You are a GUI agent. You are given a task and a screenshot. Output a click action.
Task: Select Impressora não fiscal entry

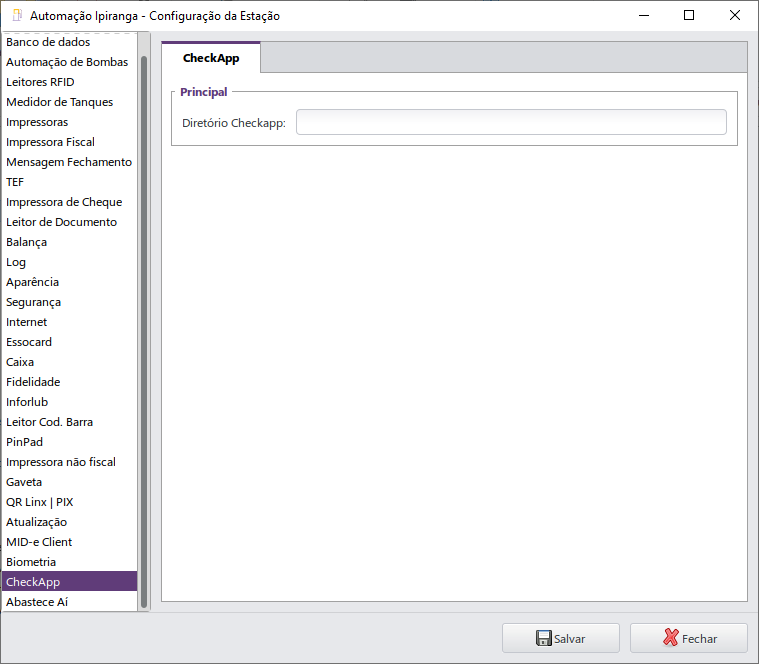[70, 462]
